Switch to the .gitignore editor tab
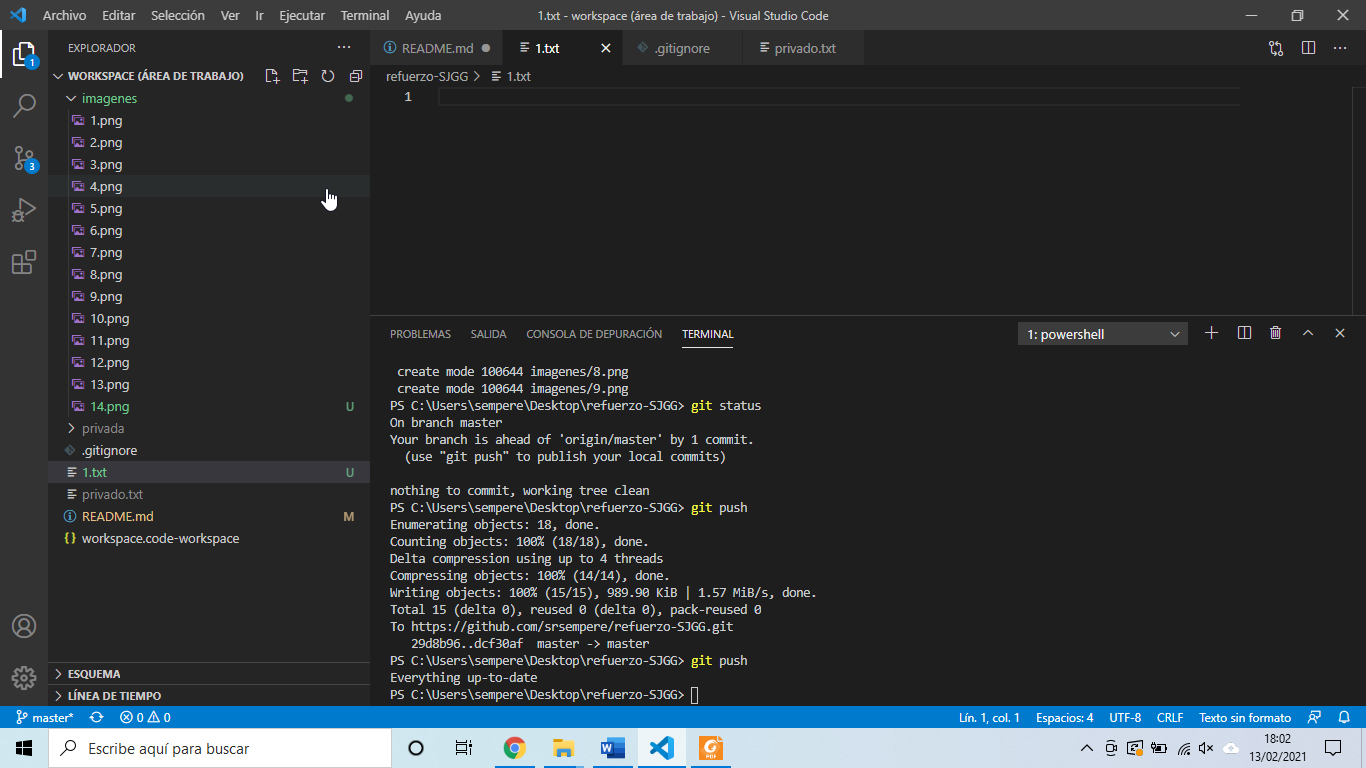Image resolution: width=1366 pixels, height=768 pixels. click(x=682, y=48)
